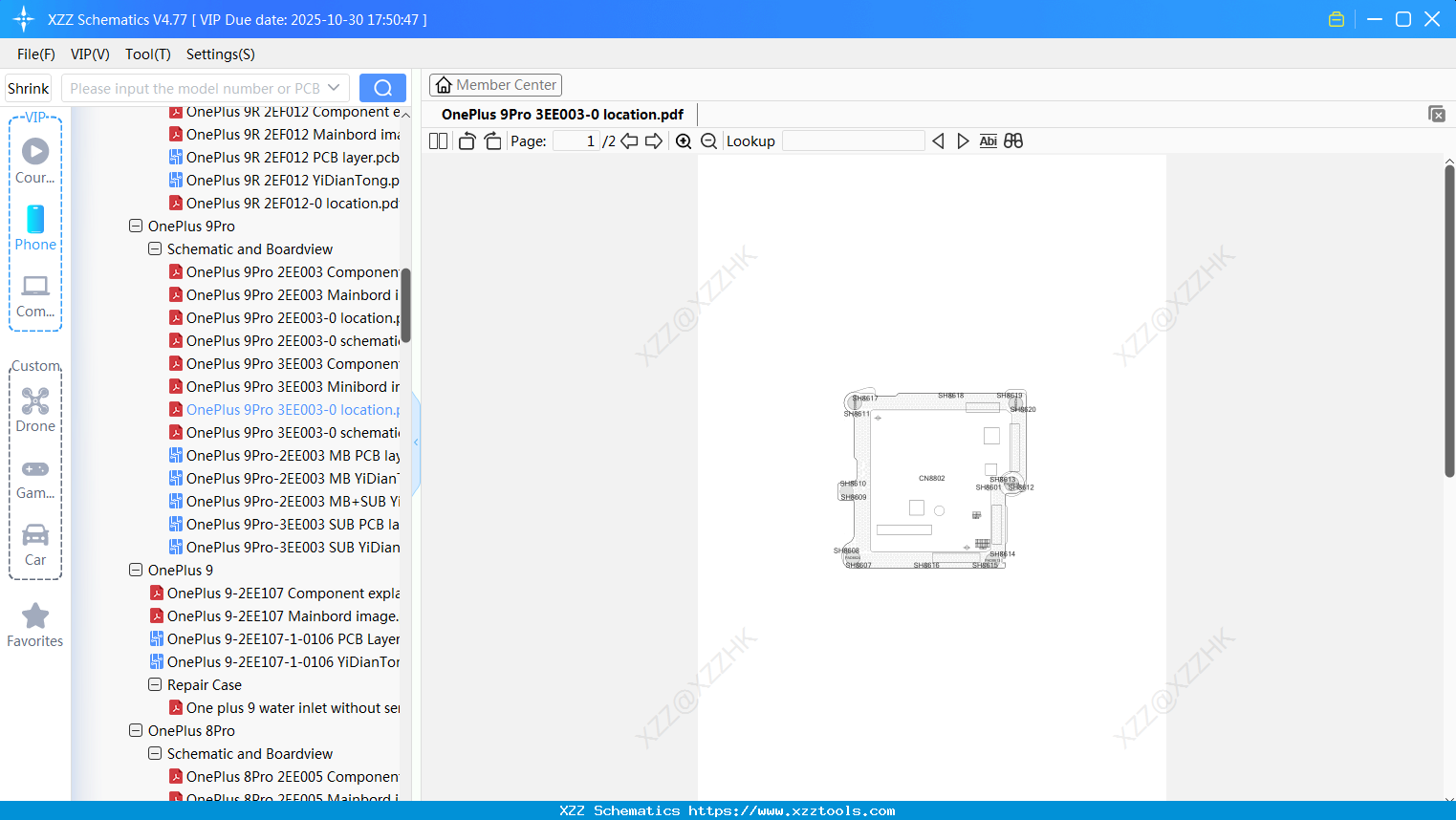This screenshot has width=1456, height=820.
Task: Select the Phone category icon
Action: 35,227
